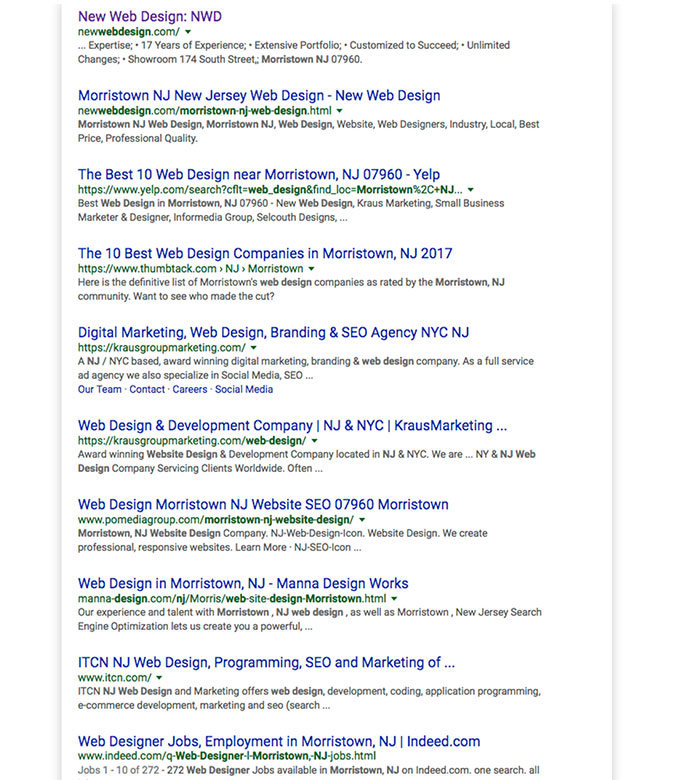Open ITCN NJ Web Design result title
The image size is (680, 780).
(266, 663)
